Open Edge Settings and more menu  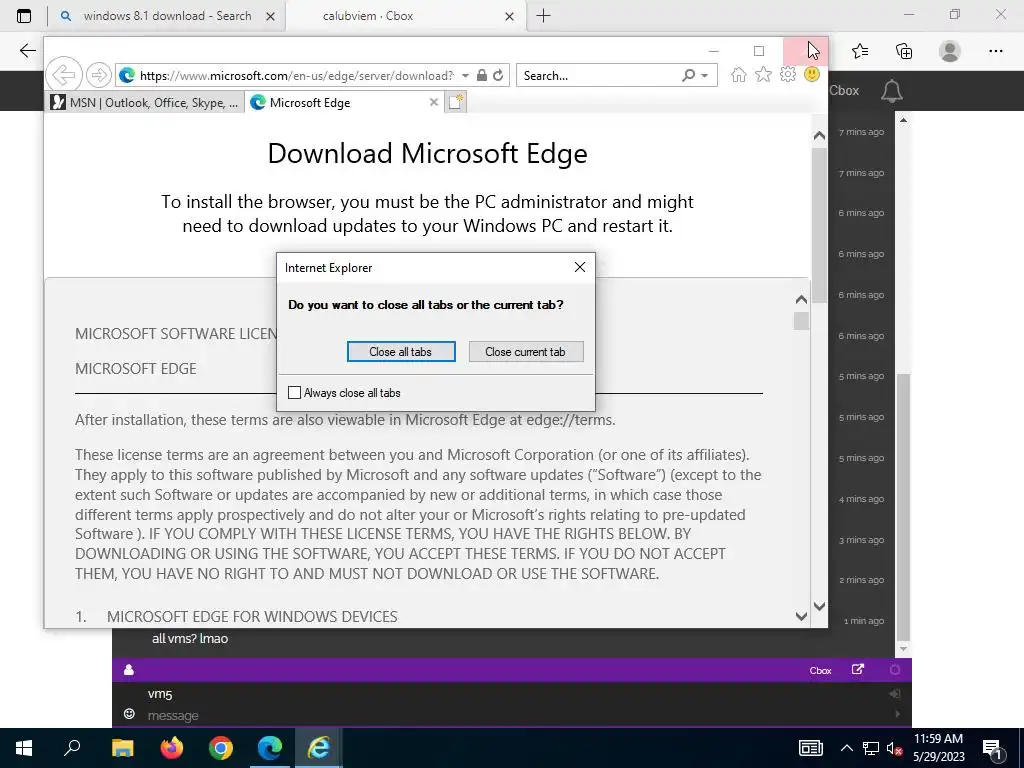pos(995,51)
